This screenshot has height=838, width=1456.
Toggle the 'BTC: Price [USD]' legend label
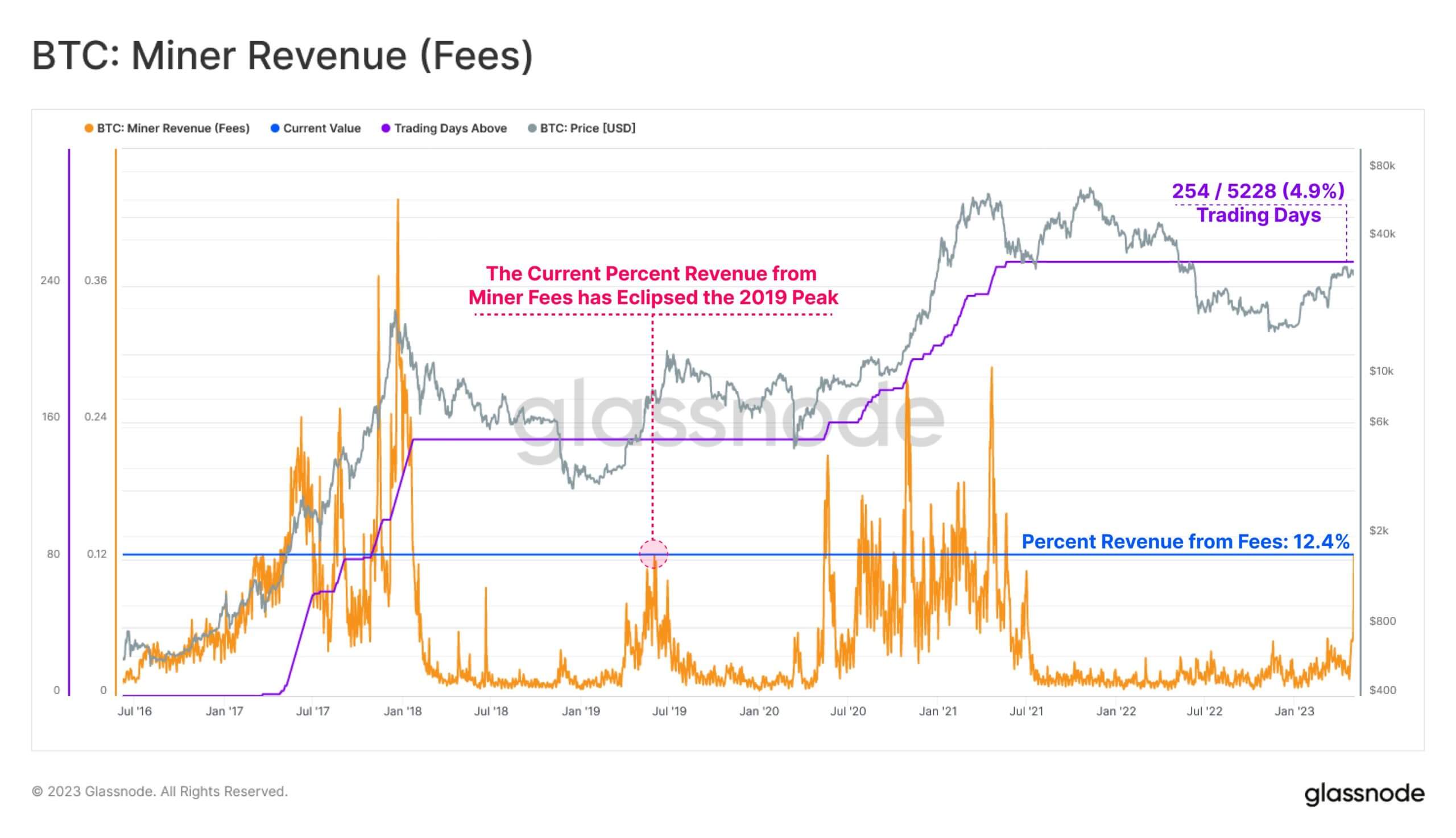(588, 128)
